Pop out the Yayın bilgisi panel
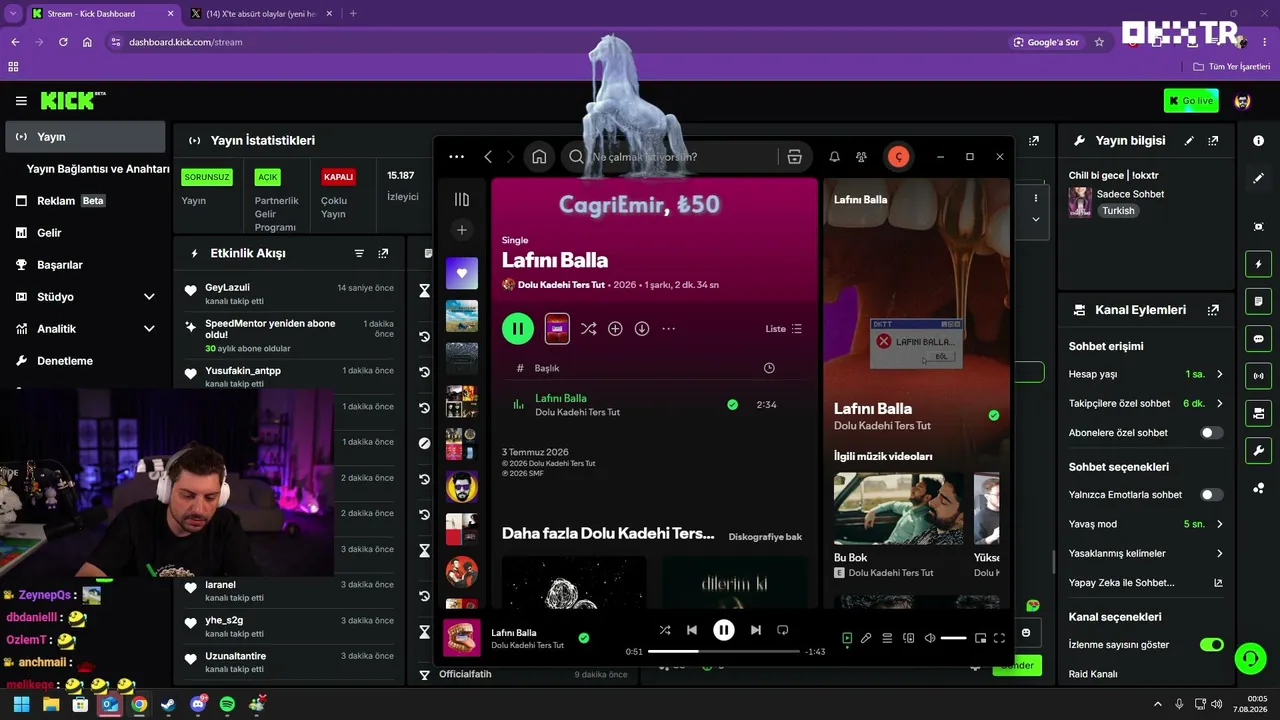 coord(1213,141)
